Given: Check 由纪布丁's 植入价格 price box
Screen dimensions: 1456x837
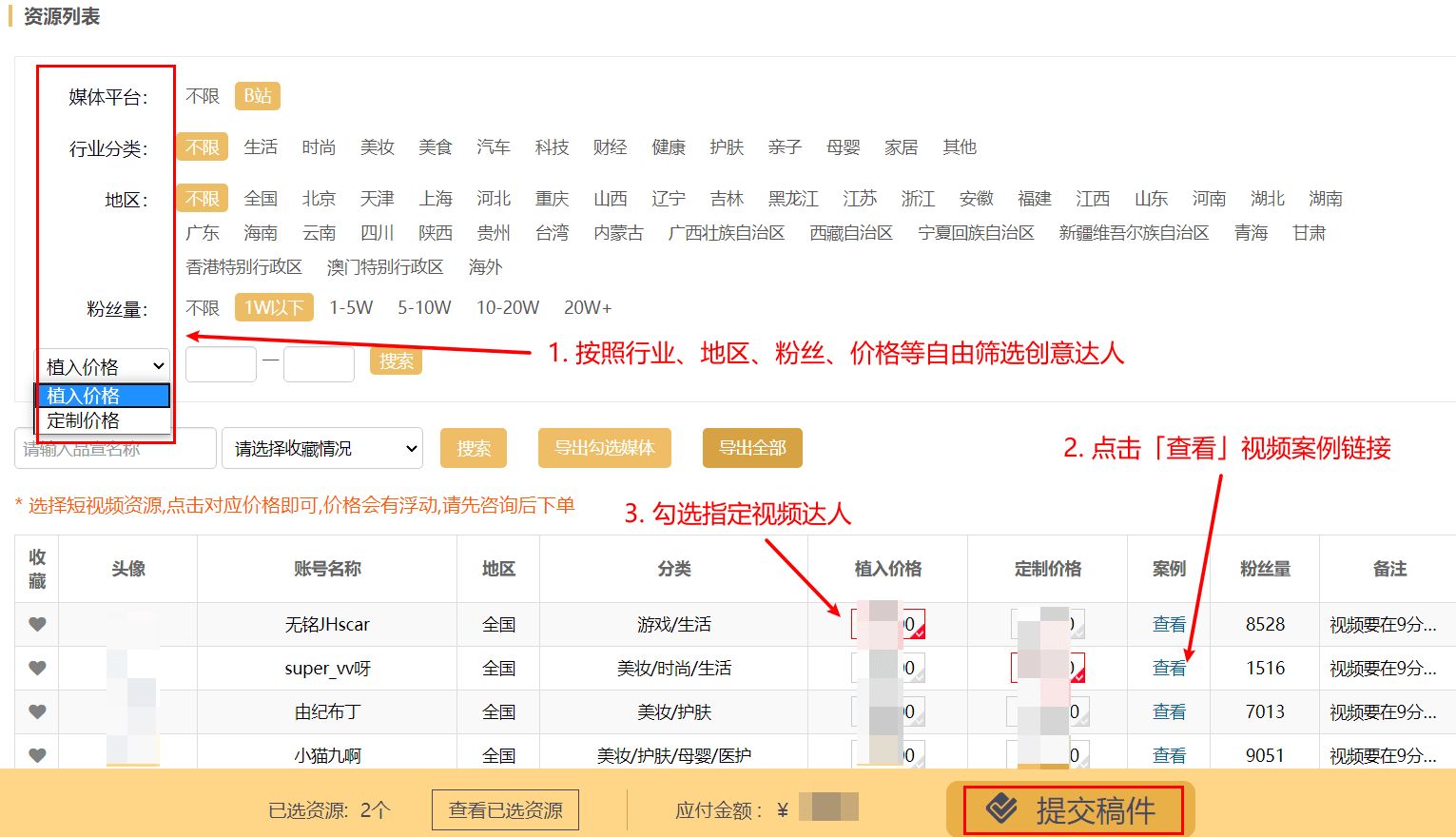Looking at the screenshot, I should (888, 712).
